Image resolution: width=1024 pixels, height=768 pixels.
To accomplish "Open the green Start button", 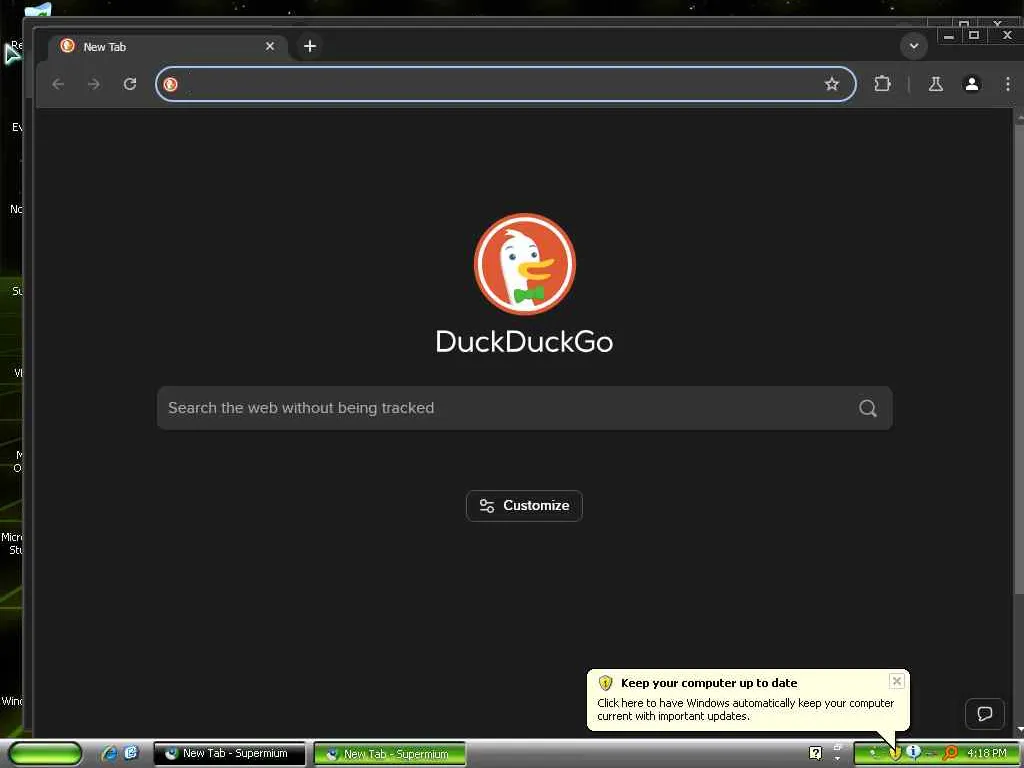I will coord(46,754).
